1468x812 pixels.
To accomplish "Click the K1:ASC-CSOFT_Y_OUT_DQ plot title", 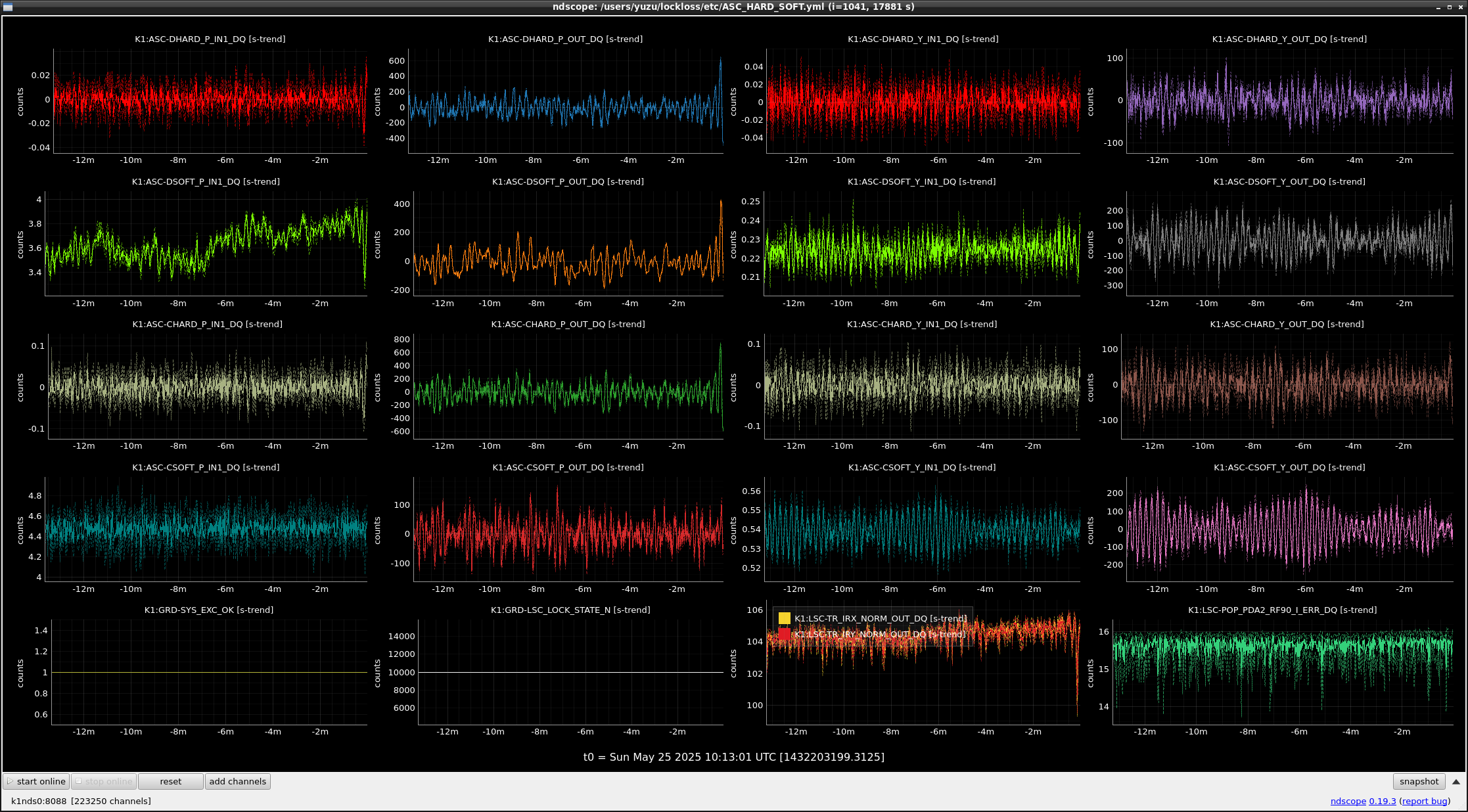I will (x=1289, y=468).
